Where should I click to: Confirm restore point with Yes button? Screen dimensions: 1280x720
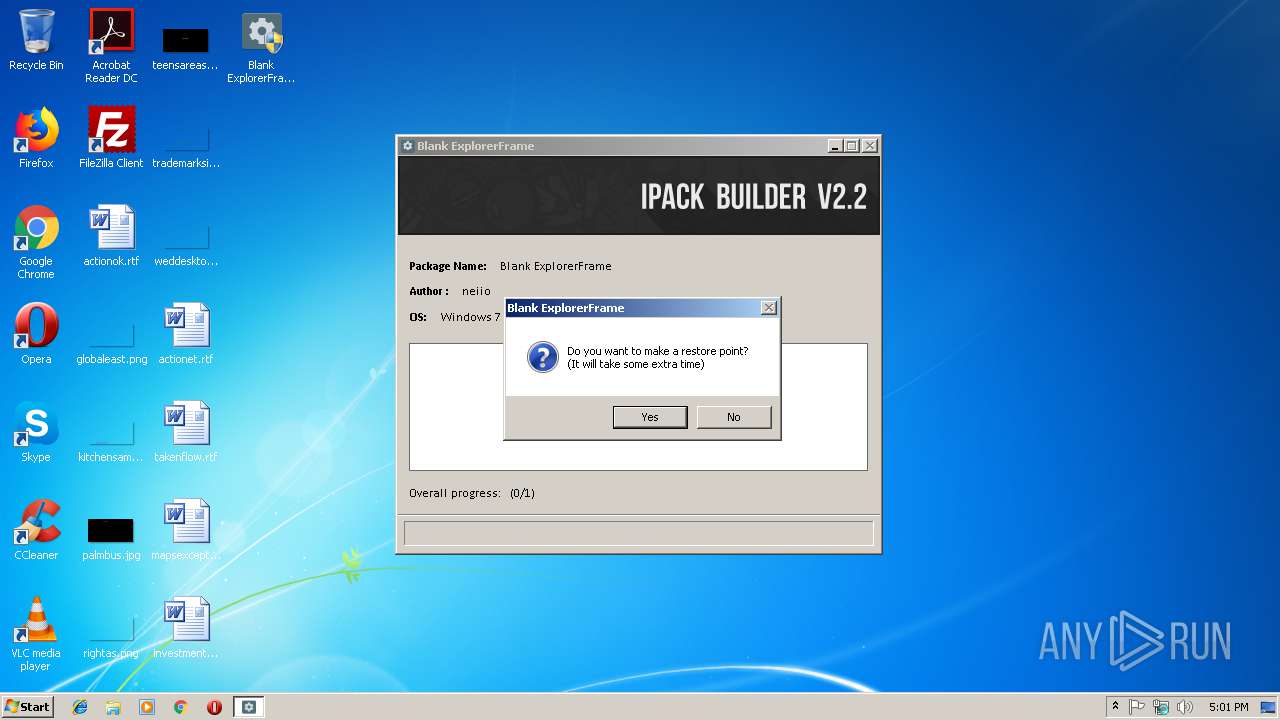click(x=650, y=417)
